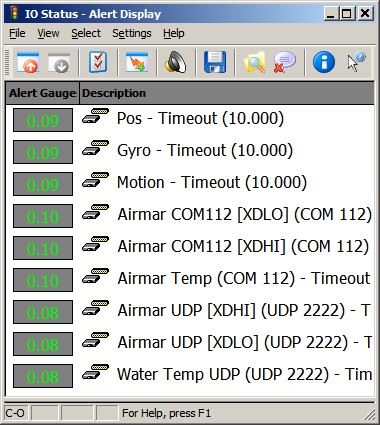Save using the blue floppy disk icon
This screenshot has height=425, width=380.
click(215, 62)
